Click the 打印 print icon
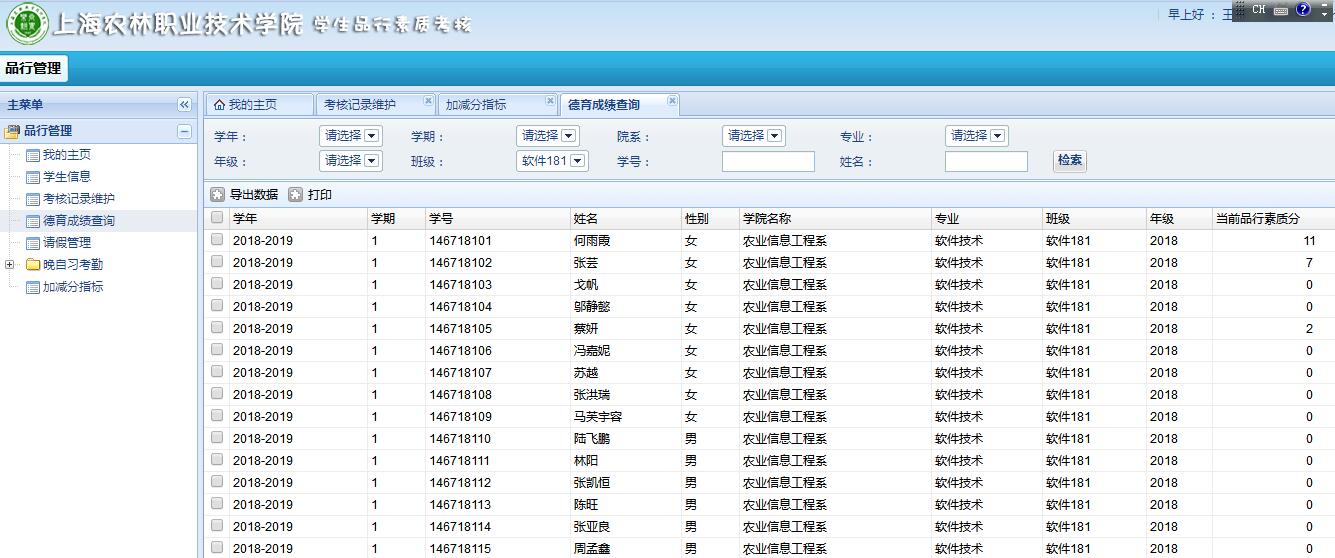 (x=295, y=195)
